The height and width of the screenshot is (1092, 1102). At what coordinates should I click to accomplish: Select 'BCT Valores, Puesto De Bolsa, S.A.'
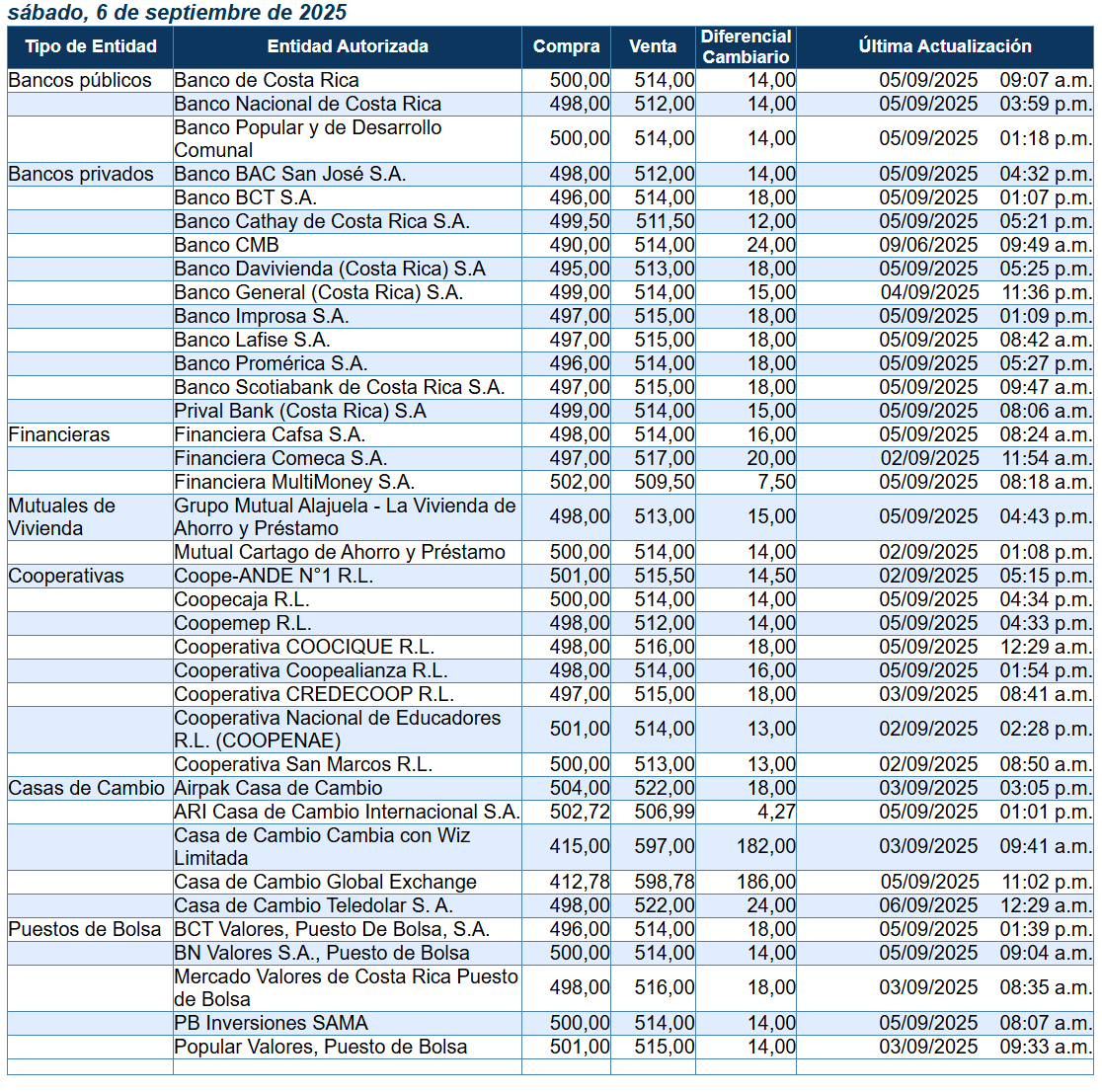(332, 930)
